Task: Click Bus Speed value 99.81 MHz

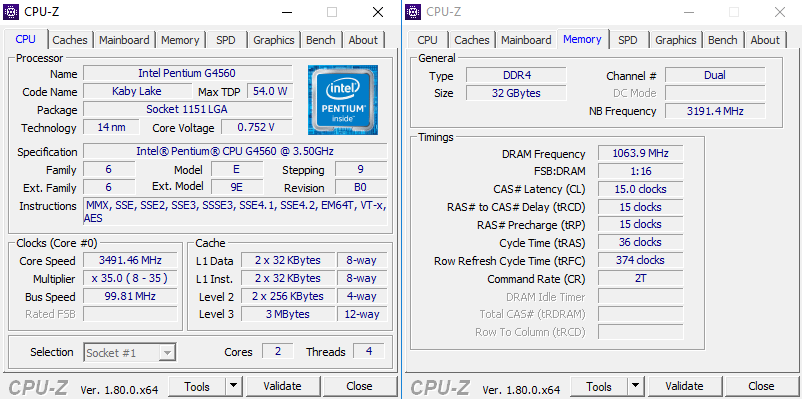Action: (130, 296)
